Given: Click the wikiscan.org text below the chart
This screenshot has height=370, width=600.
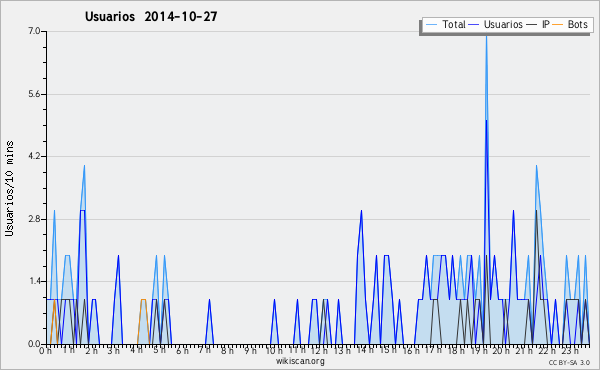Looking at the screenshot, I should pyautogui.click(x=300, y=361).
